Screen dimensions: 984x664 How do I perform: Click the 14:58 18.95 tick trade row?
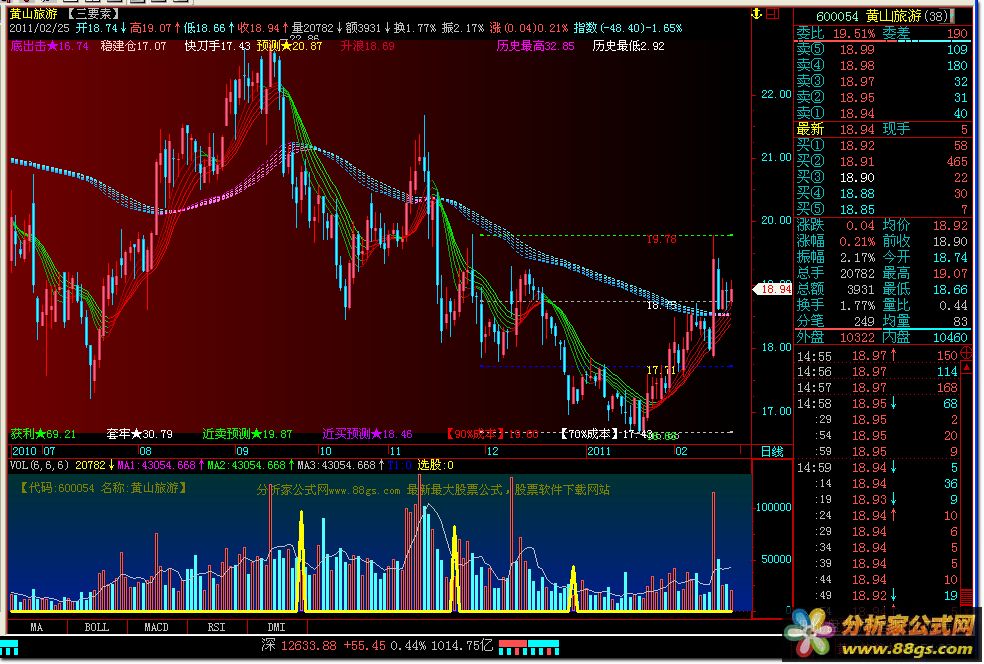[x=877, y=404]
